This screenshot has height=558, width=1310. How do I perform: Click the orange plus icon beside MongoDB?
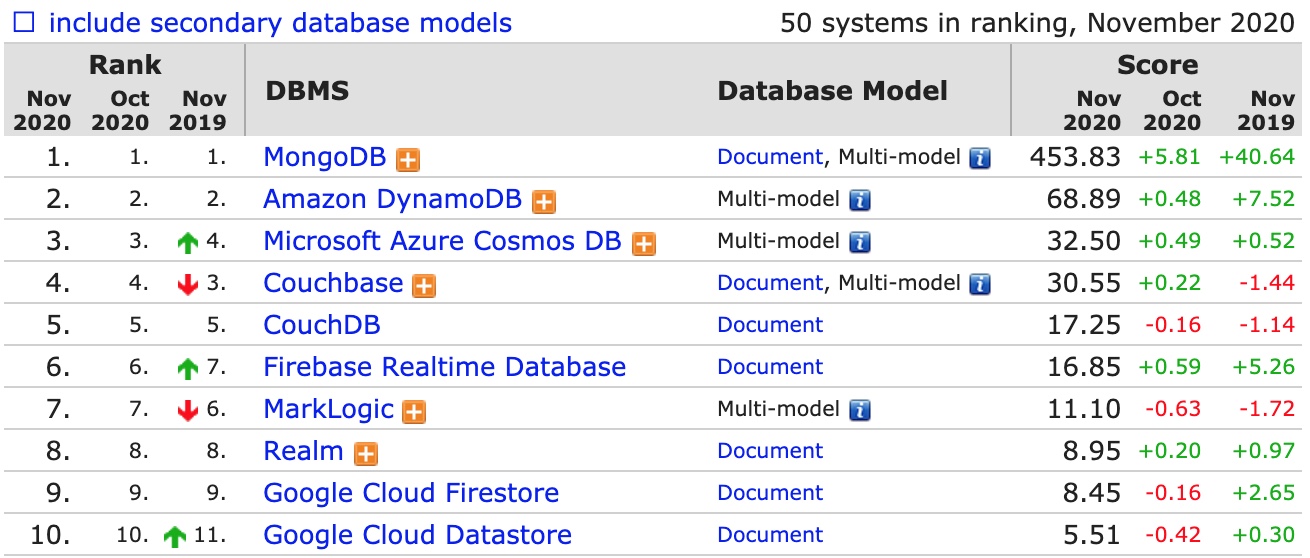[x=407, y=159]
